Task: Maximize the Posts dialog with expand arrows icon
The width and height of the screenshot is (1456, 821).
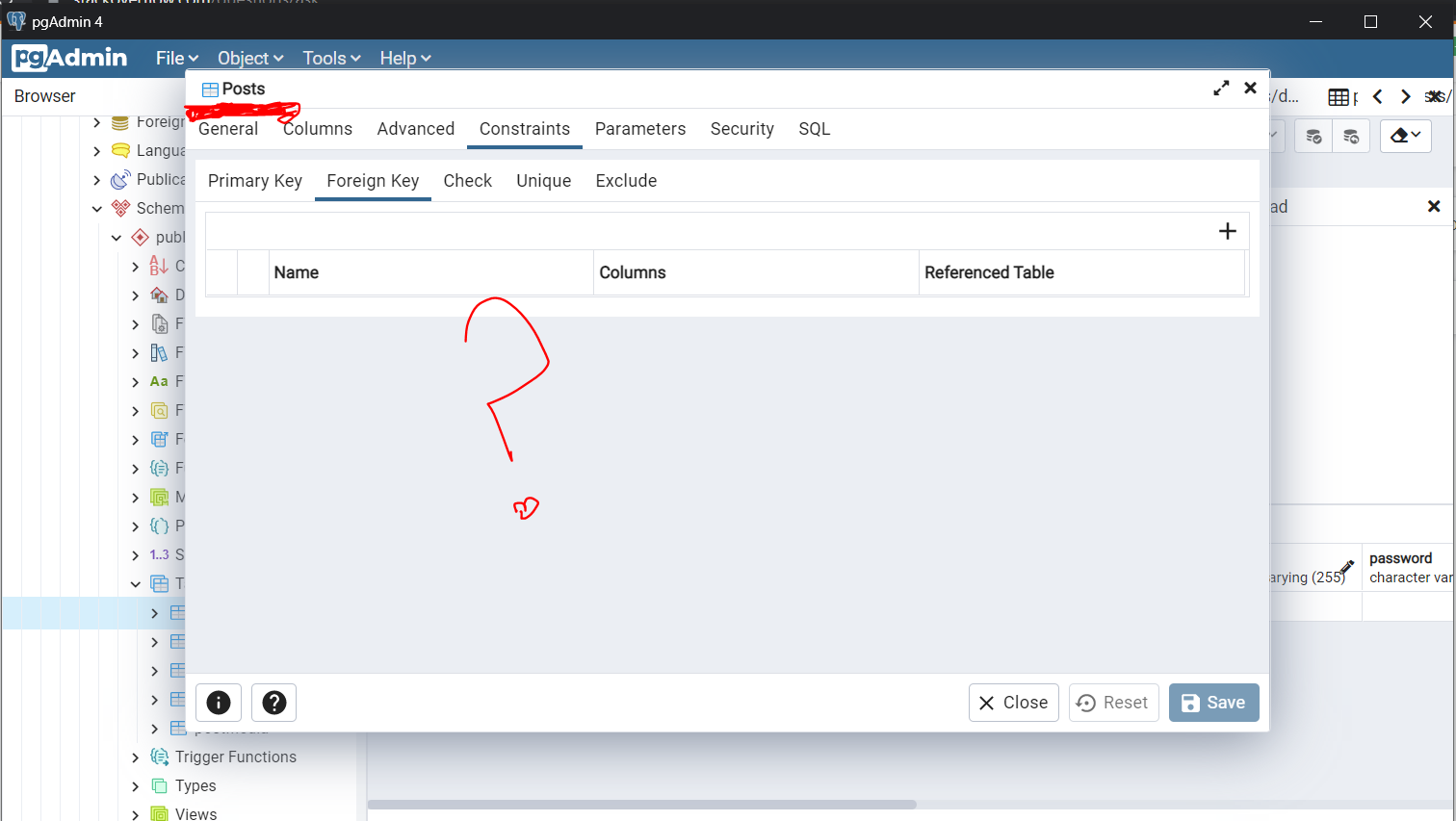Action: pos(1221,88)
